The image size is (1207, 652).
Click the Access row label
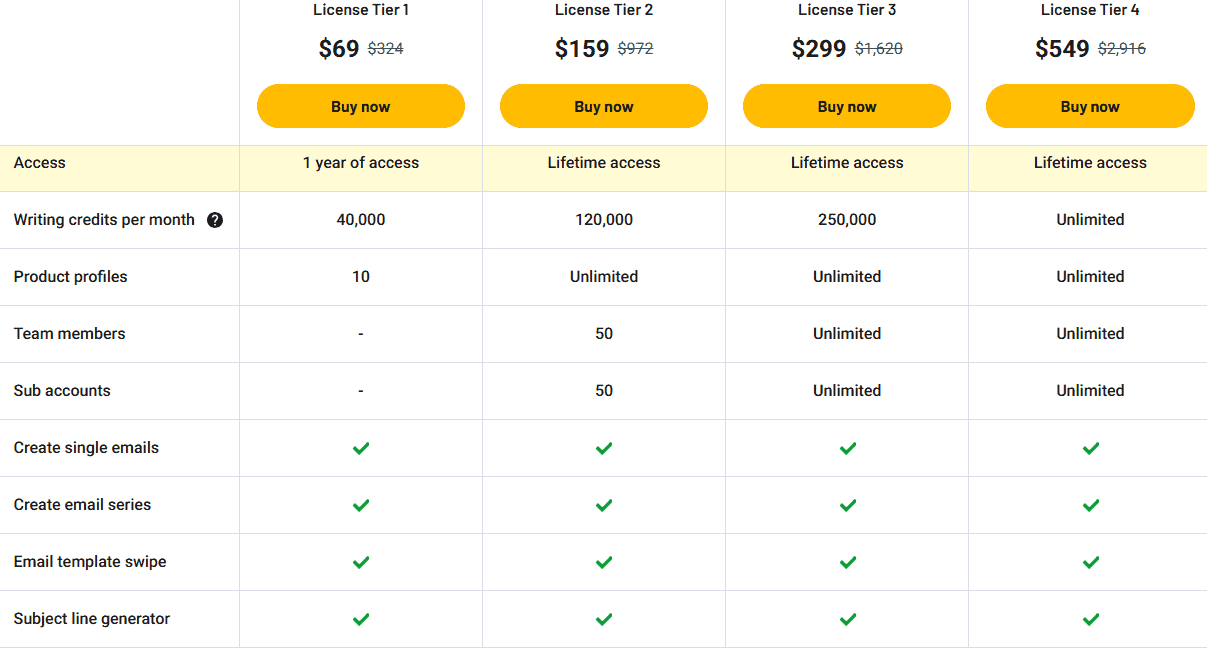(40, 162)
